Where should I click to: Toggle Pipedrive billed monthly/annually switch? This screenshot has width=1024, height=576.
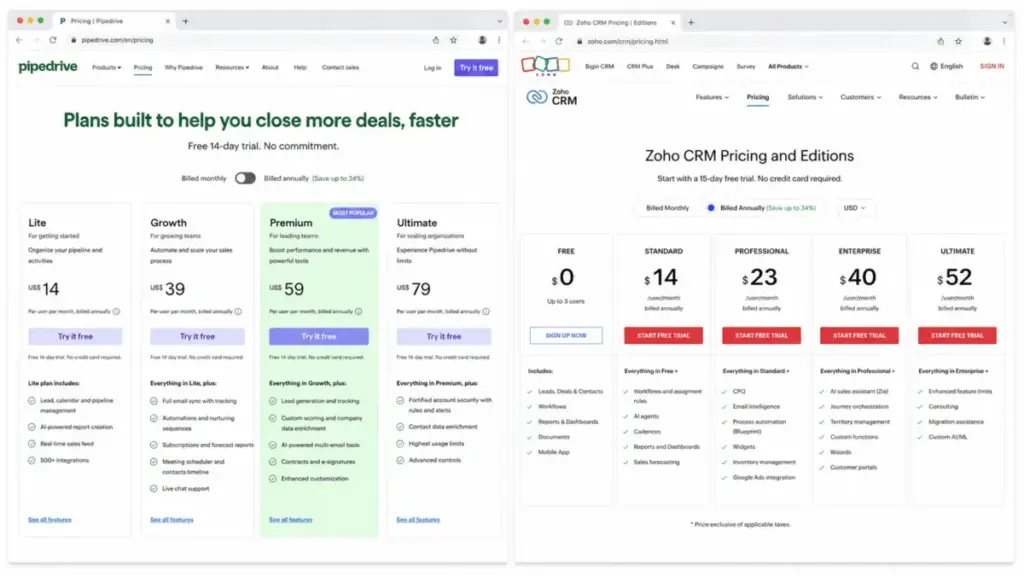tap(246, 178)
